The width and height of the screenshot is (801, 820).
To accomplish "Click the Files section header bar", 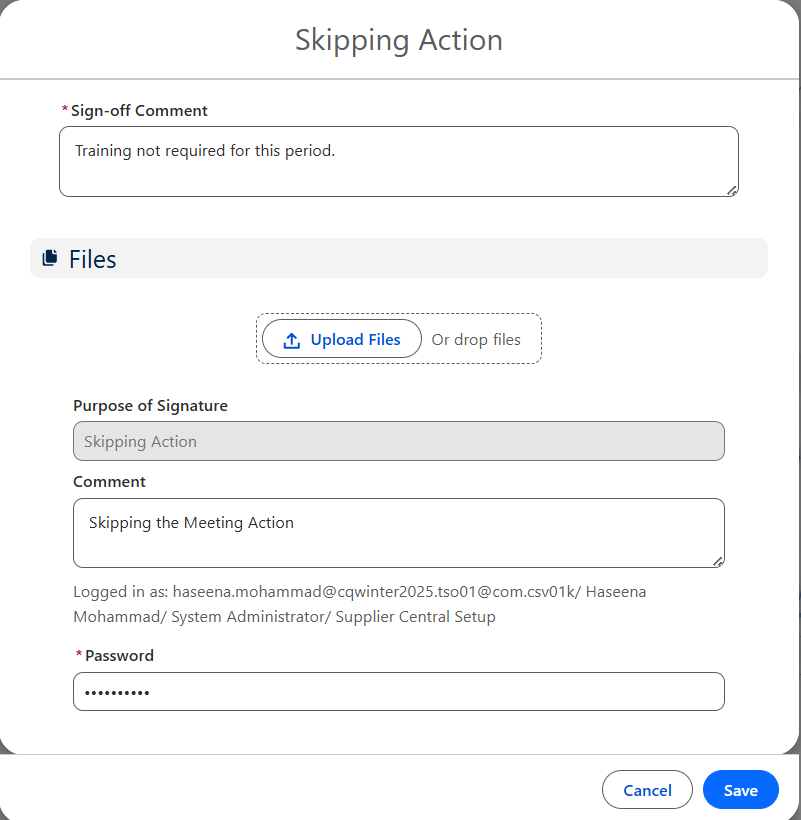I will pyautogui.click(x=398, y=258).
